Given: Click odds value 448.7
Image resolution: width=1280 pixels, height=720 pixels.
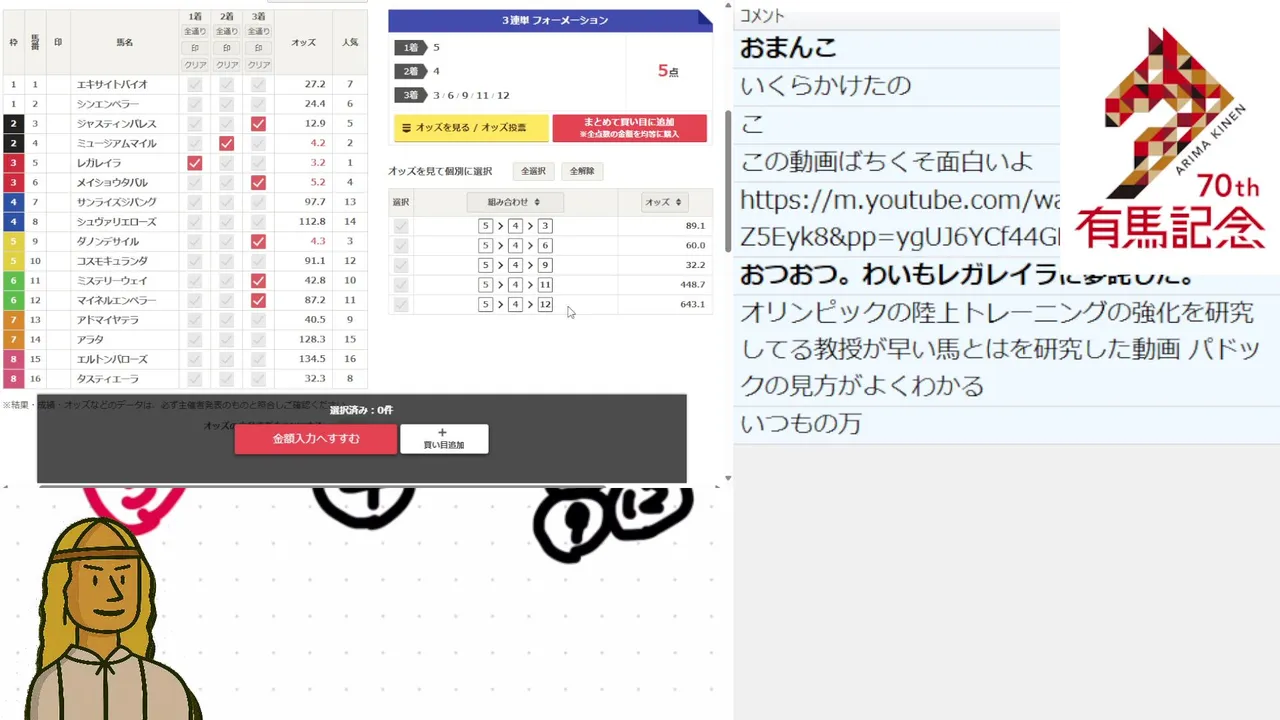Looking at the screenshot, I should click(x=692, y=285).
